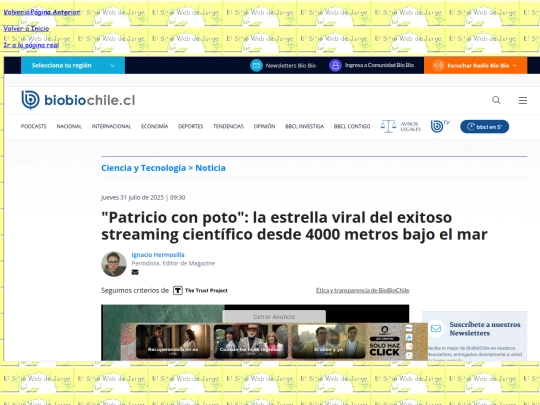Open author Ignacio Hermosilla's profile link
This screenshot has height=405, width=540.
coord(158,255)
